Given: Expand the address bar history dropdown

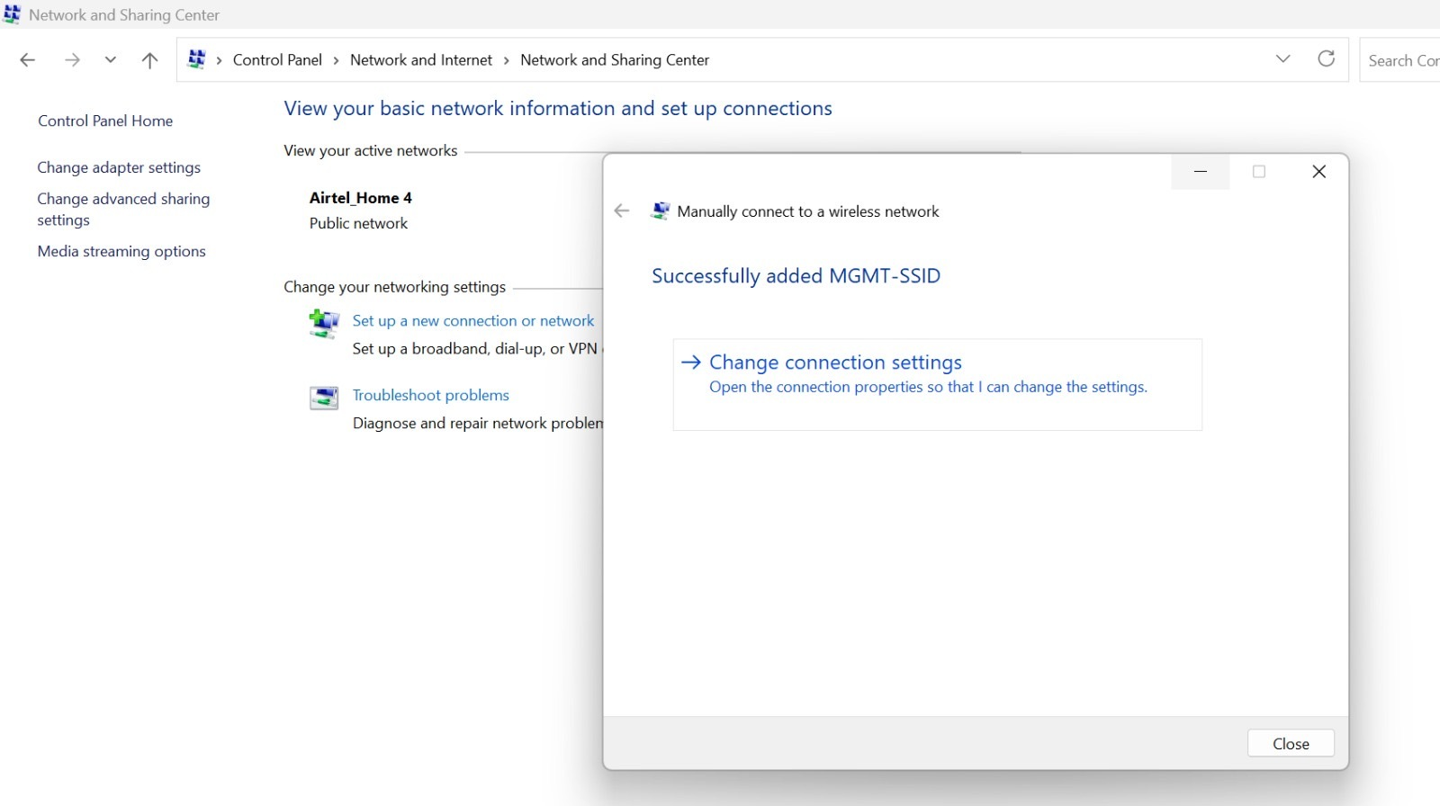Looking at the screenshot, I should pyautogui.click(x=1283, y=59).
